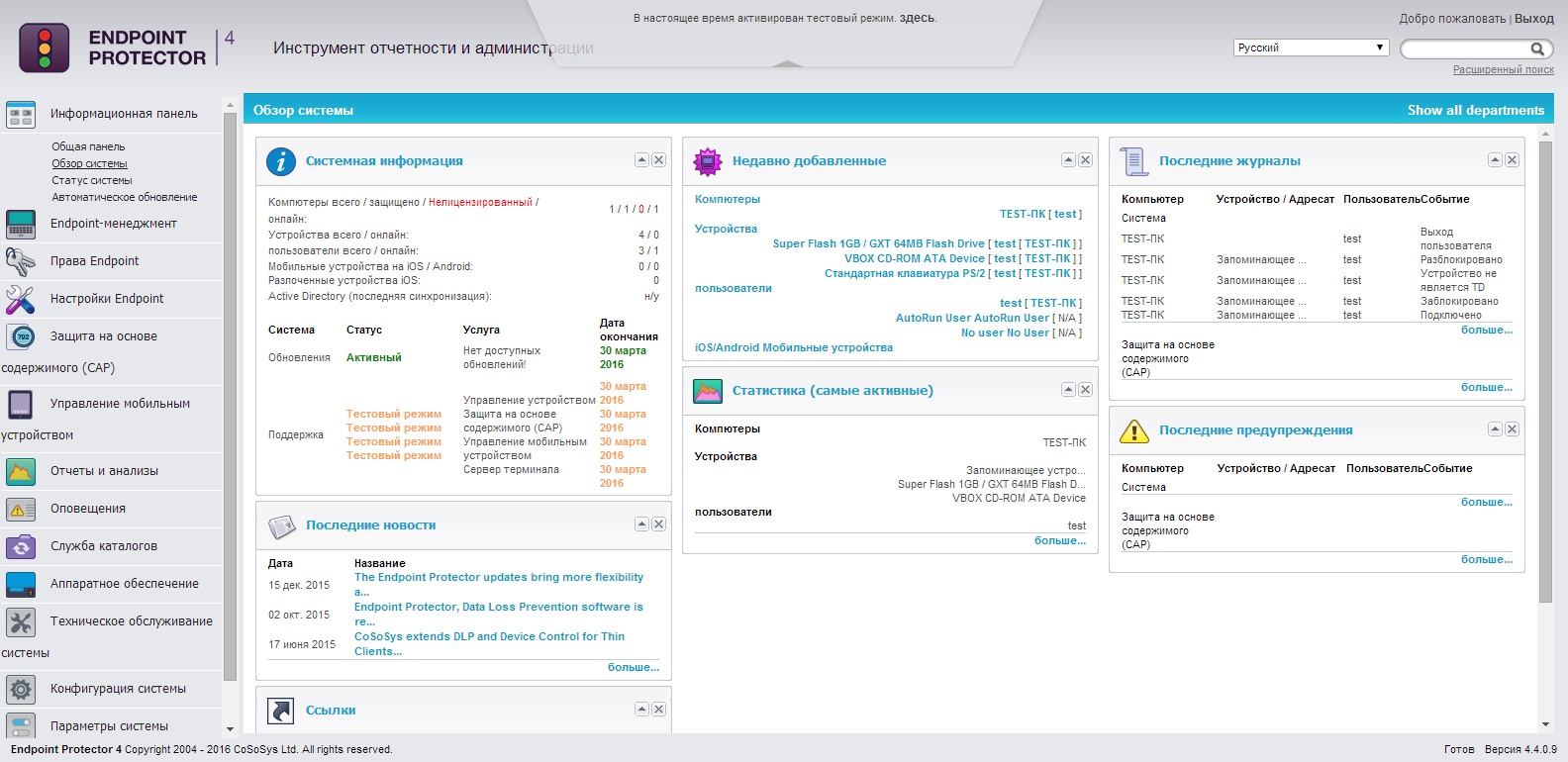Open the Информационная панель dashboard icon
The height and width of the screenshot is (762, 1568).
[x=21, y=114]
